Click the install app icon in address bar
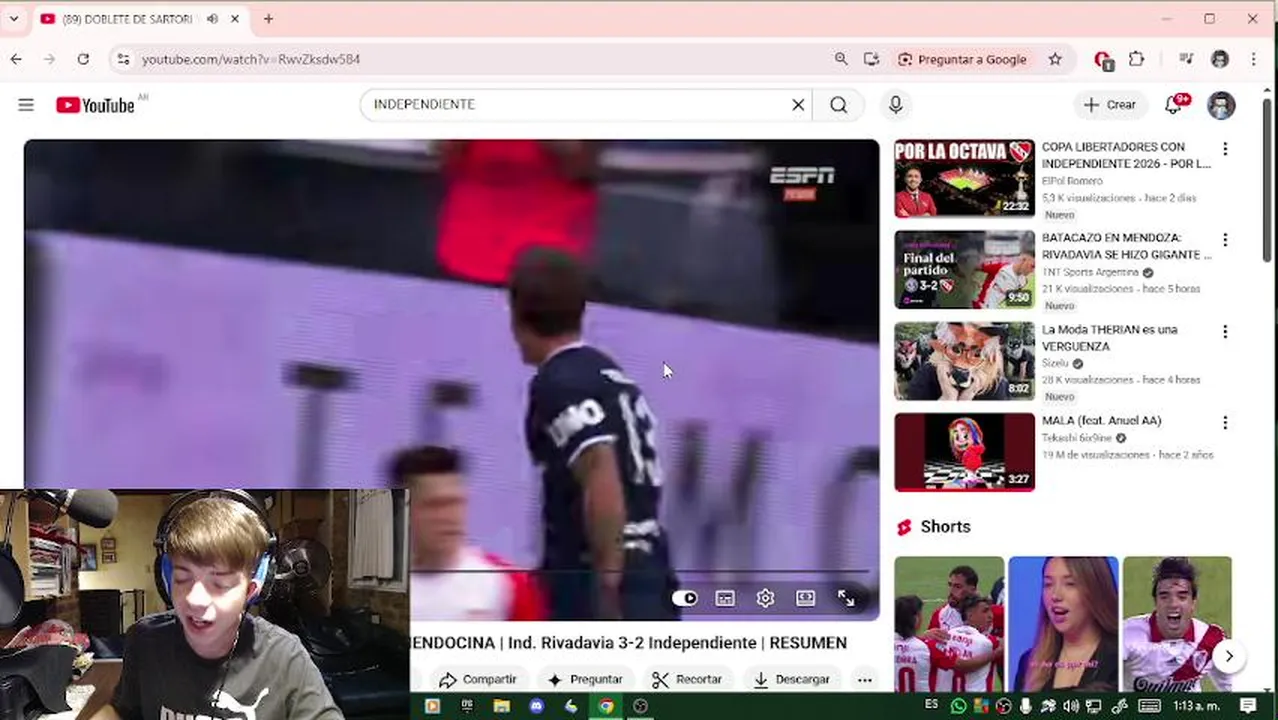1278x720 pixels. tap(871, 59)
